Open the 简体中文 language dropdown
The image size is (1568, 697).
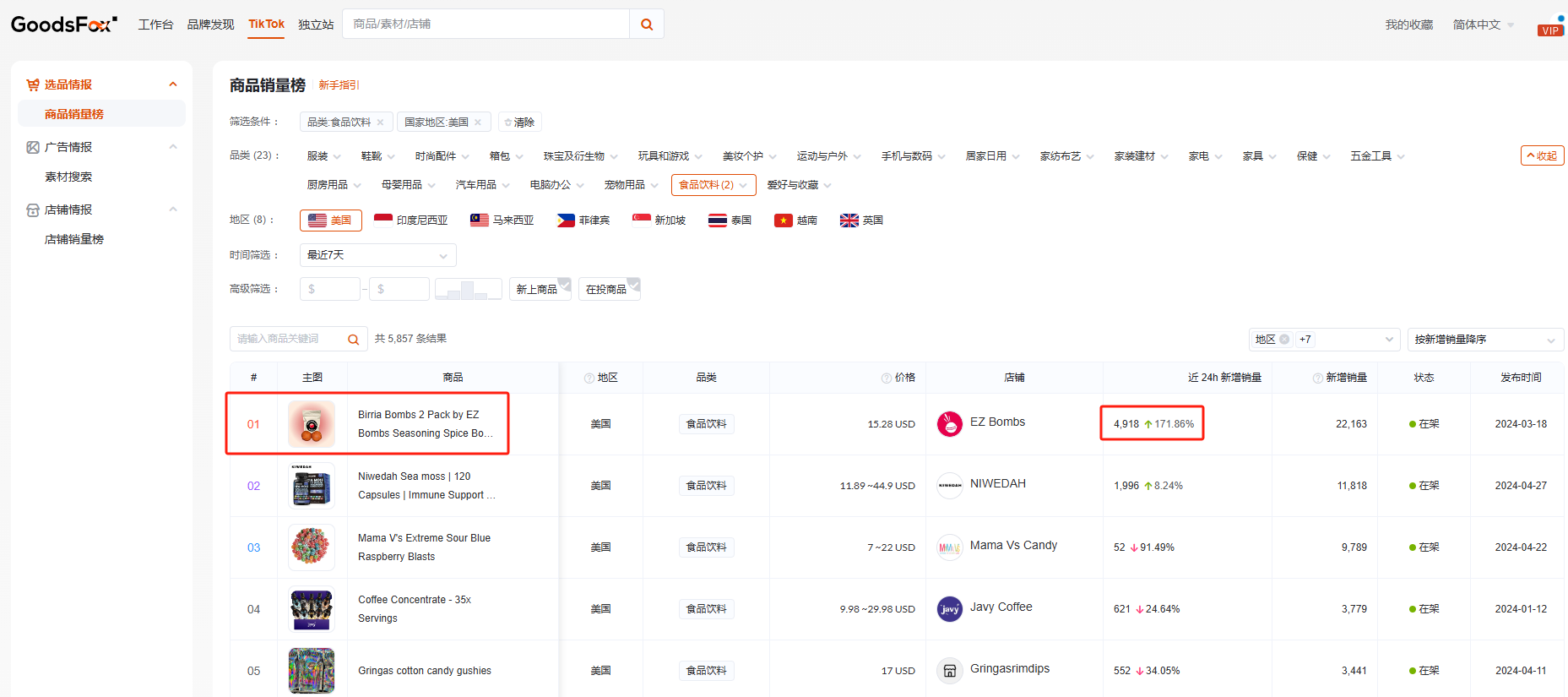[1484, 25]
